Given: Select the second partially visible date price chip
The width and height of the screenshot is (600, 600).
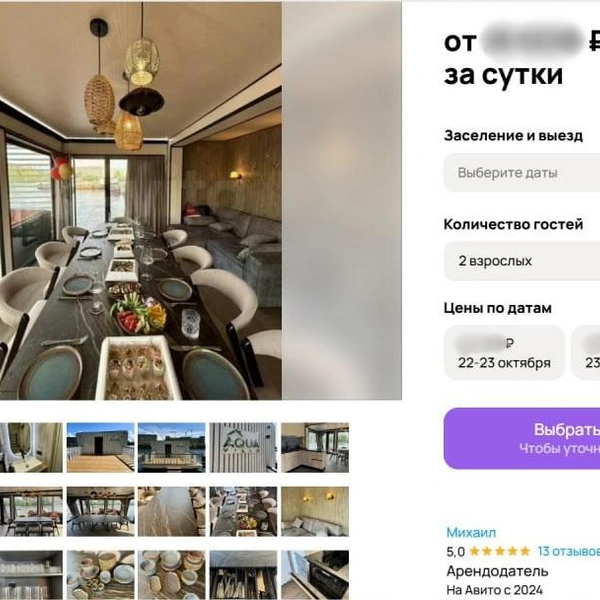Looking at the screenshot, I should [x=585, y=352].
